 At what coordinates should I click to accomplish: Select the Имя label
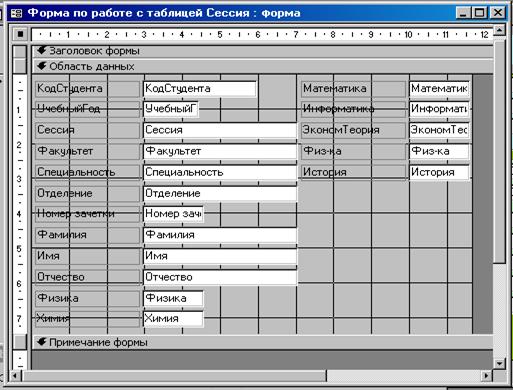point(88,256)
